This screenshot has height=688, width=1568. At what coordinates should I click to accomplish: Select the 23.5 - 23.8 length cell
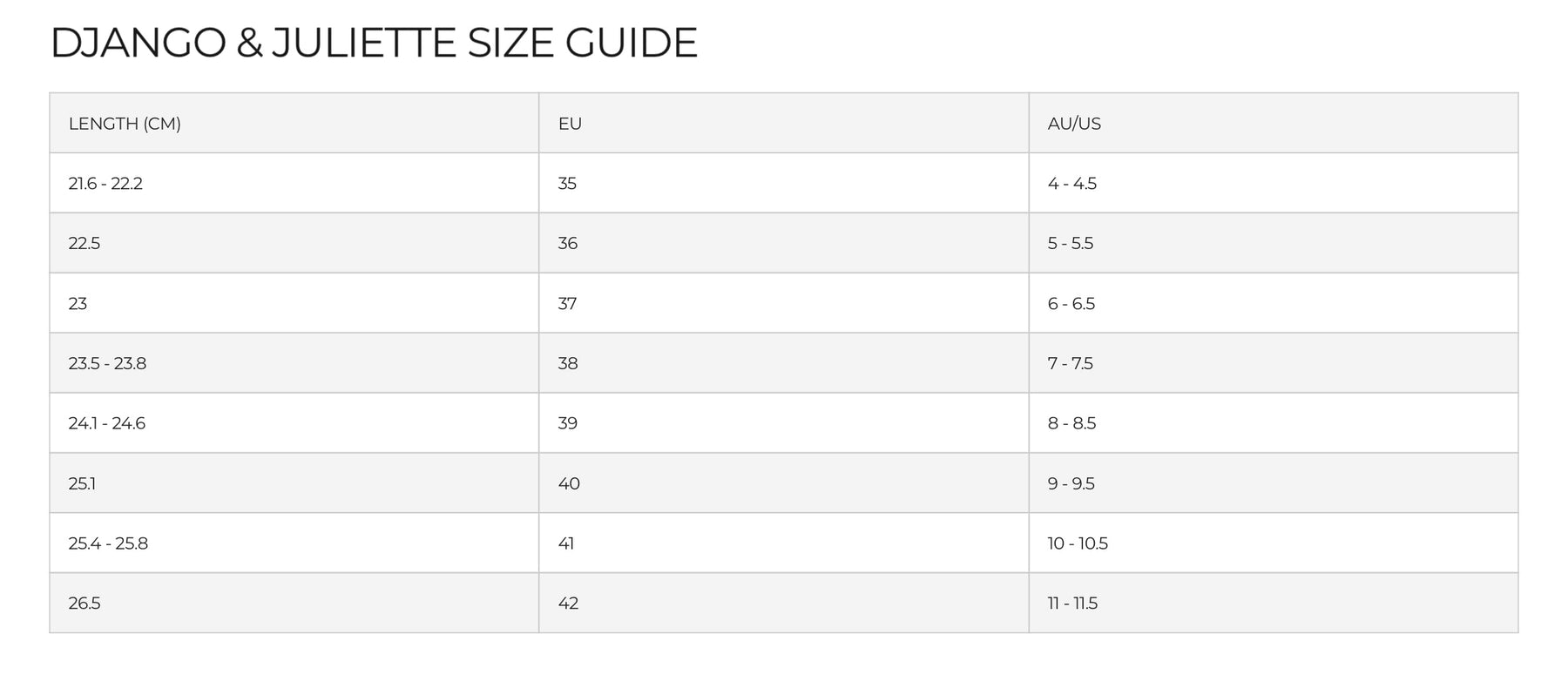107,363
